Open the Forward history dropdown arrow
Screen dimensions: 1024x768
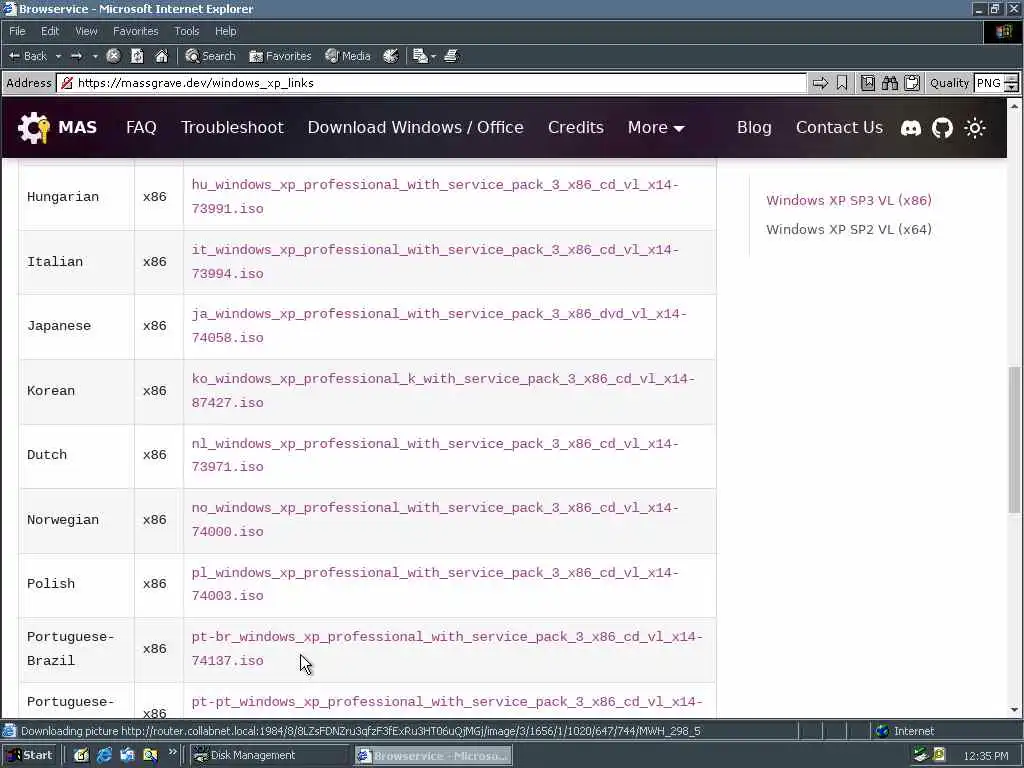coord(95,56)
